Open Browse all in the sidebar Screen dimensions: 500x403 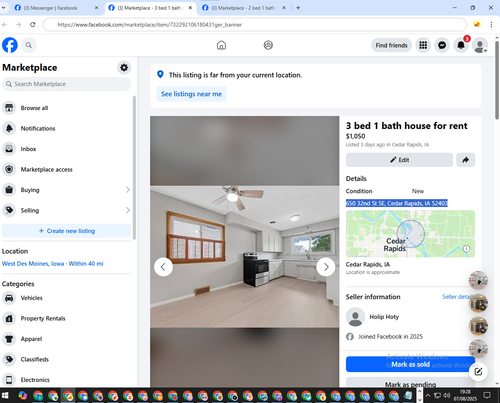[67, 108]
